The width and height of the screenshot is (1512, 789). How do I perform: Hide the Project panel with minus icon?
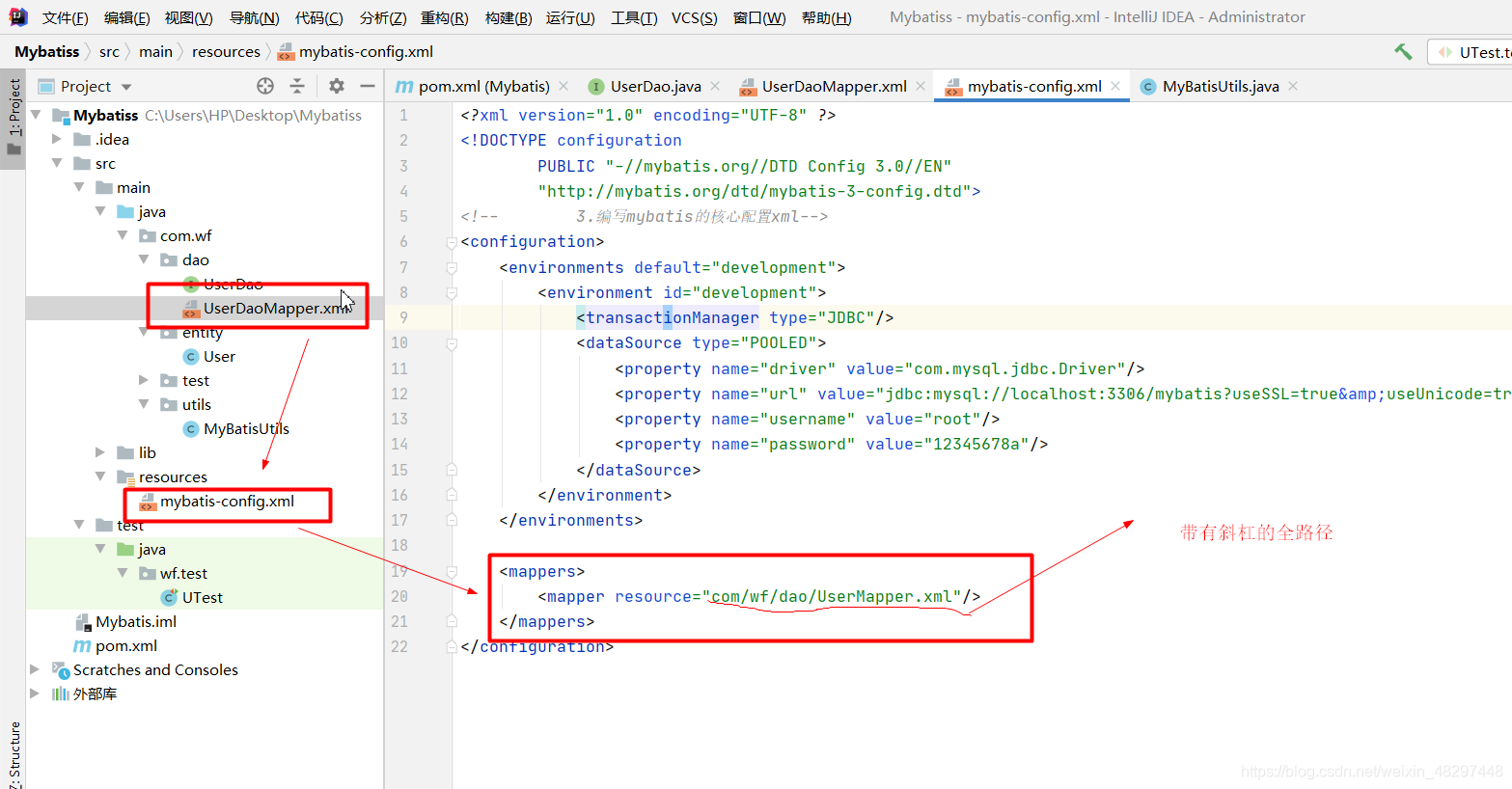[x=368, y=86]
